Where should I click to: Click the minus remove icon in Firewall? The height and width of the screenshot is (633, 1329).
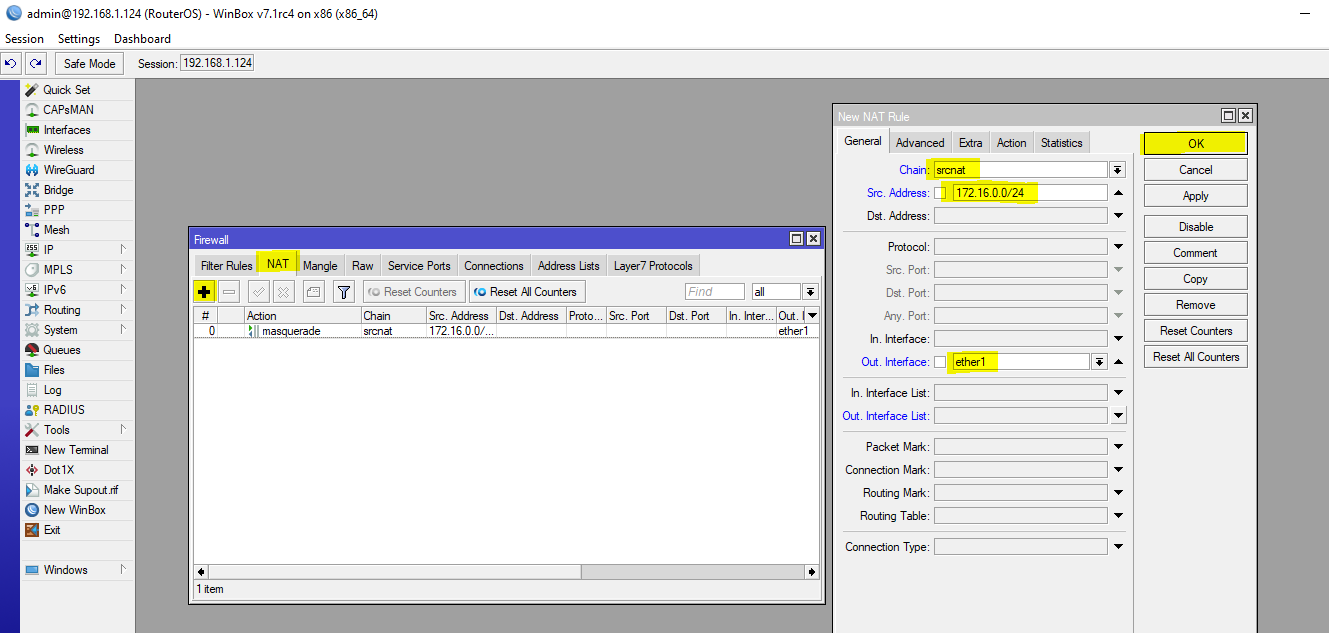tap(229, 292)
